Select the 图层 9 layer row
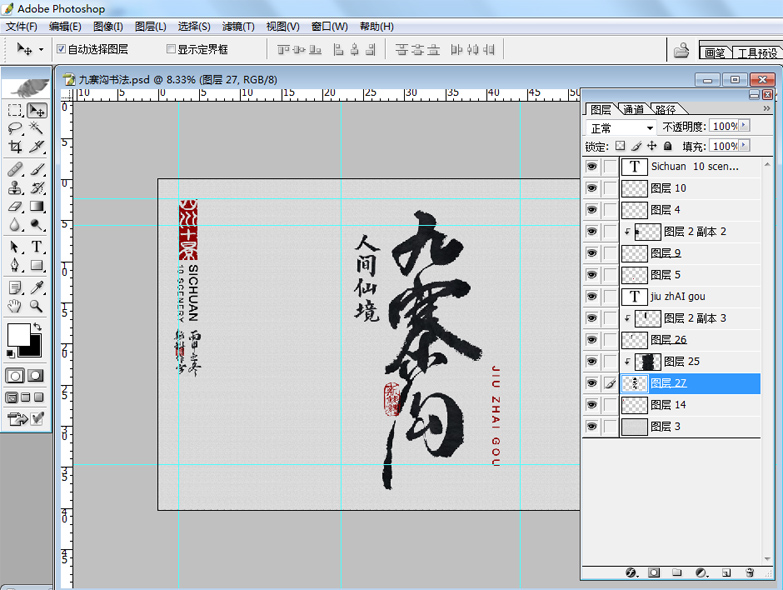The width and height of the screenshot is (783, 590). [x=691, y=253]
